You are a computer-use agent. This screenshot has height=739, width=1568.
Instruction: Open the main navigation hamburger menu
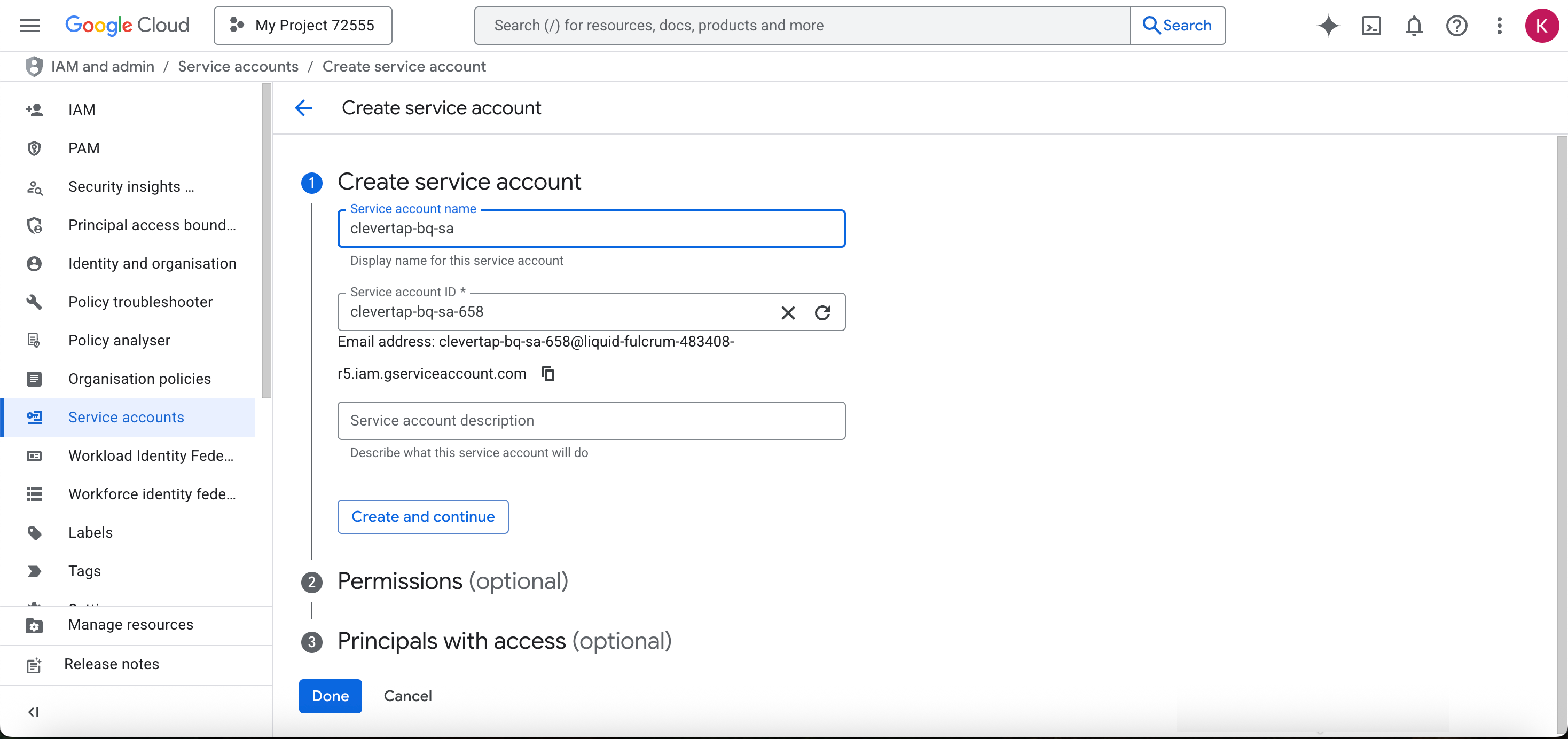29,26
